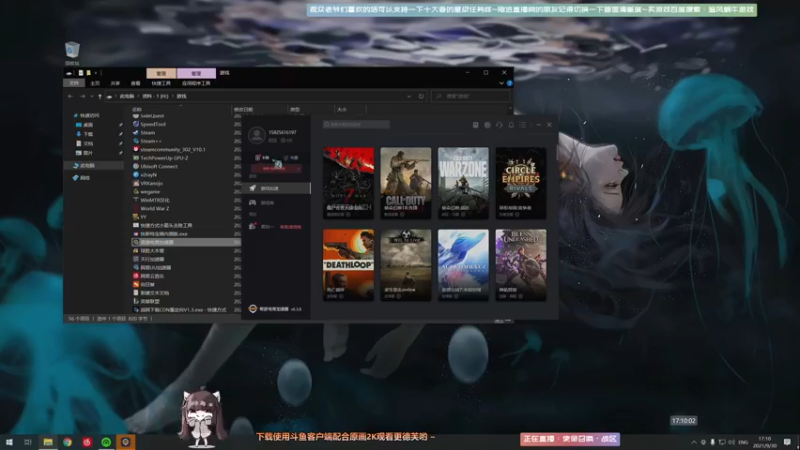Click Explorer's Back navigation arrow
The image size is (800, 450).
[x=70, y=96]
